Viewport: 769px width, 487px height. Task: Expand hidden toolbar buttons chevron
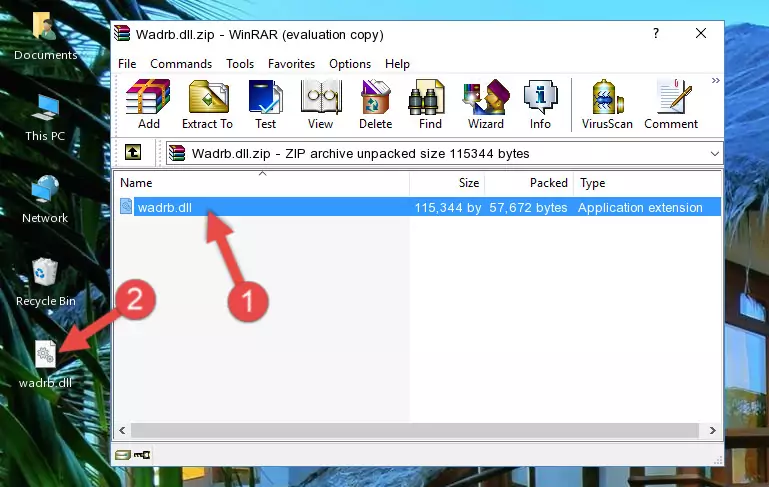coord(716,80)
